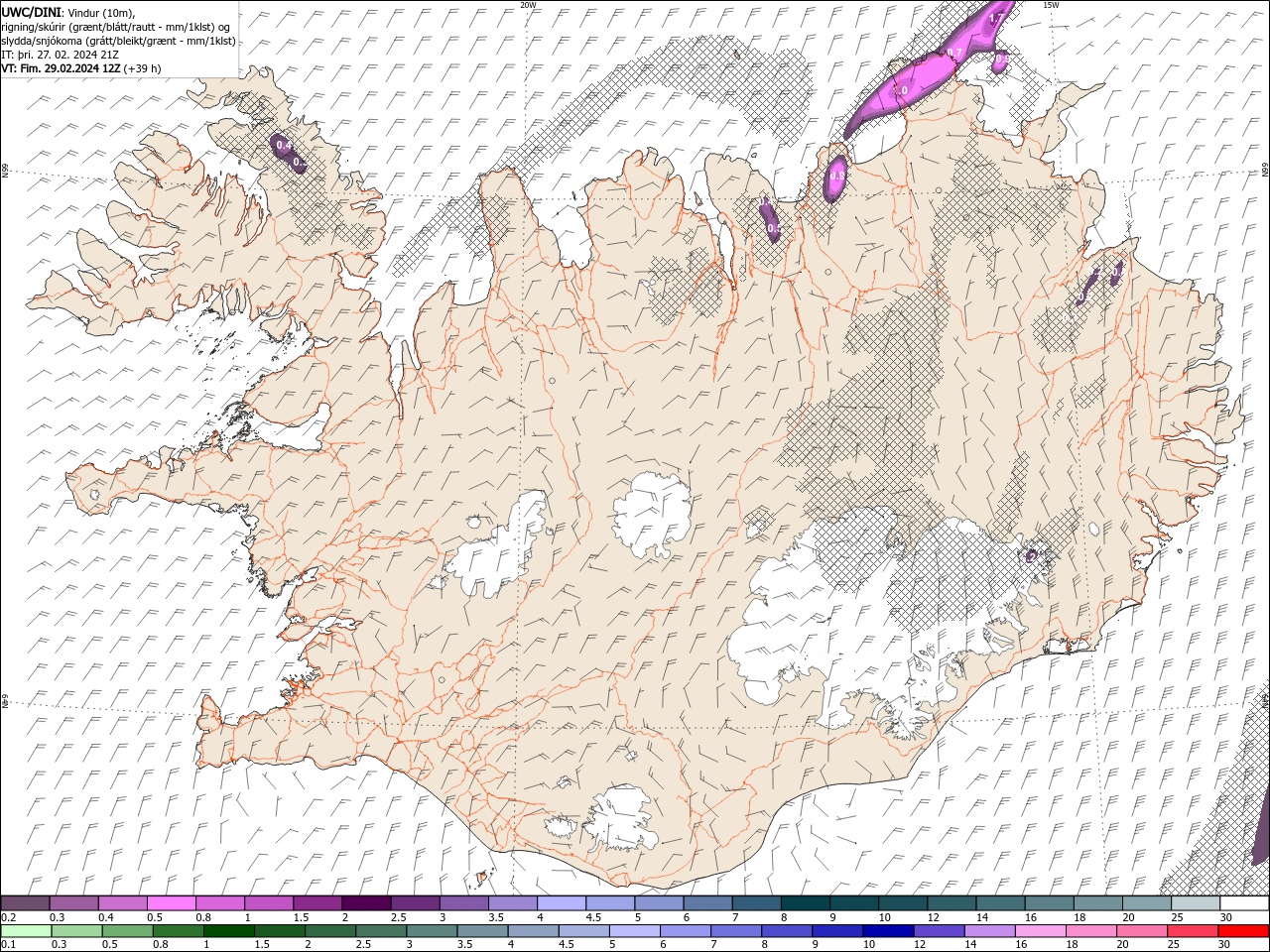This screenshot has height=952, width=1270.
Task: Select the slate blue 6 swatch in upper legend row
Action: (708, 903)
